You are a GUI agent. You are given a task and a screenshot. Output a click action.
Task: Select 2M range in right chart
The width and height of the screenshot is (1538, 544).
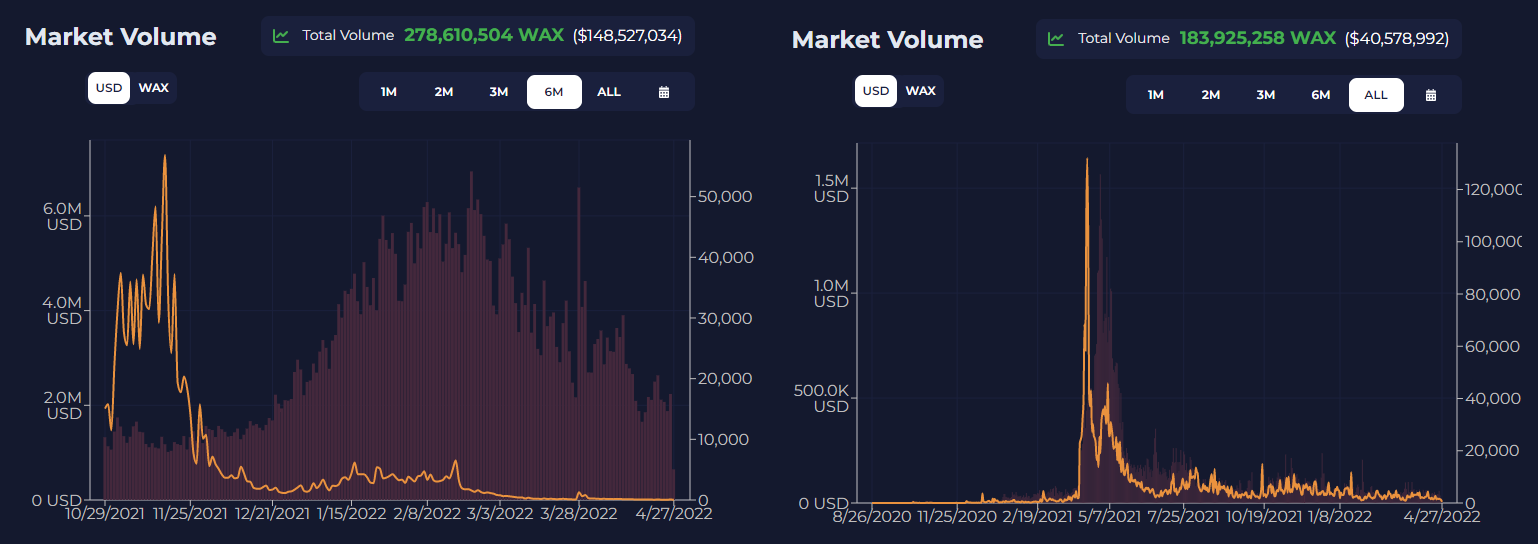pyautogui.click(x=1211, y=95)
